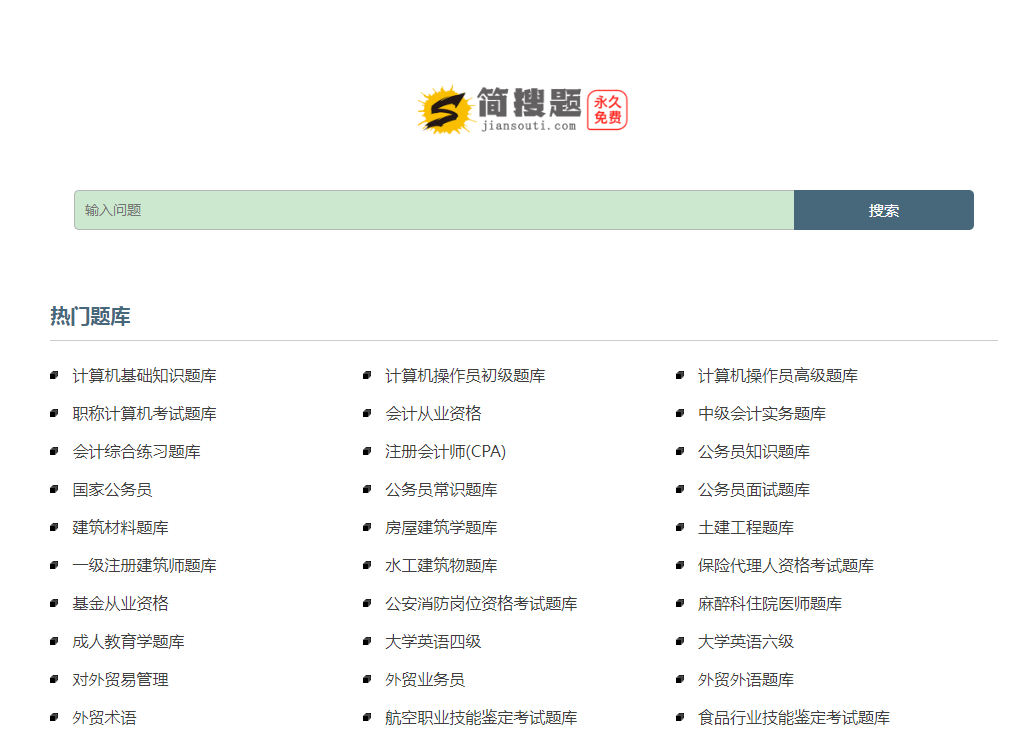
Task: Go to 保险代理人资格考试题库
Action: pos(785,566)
